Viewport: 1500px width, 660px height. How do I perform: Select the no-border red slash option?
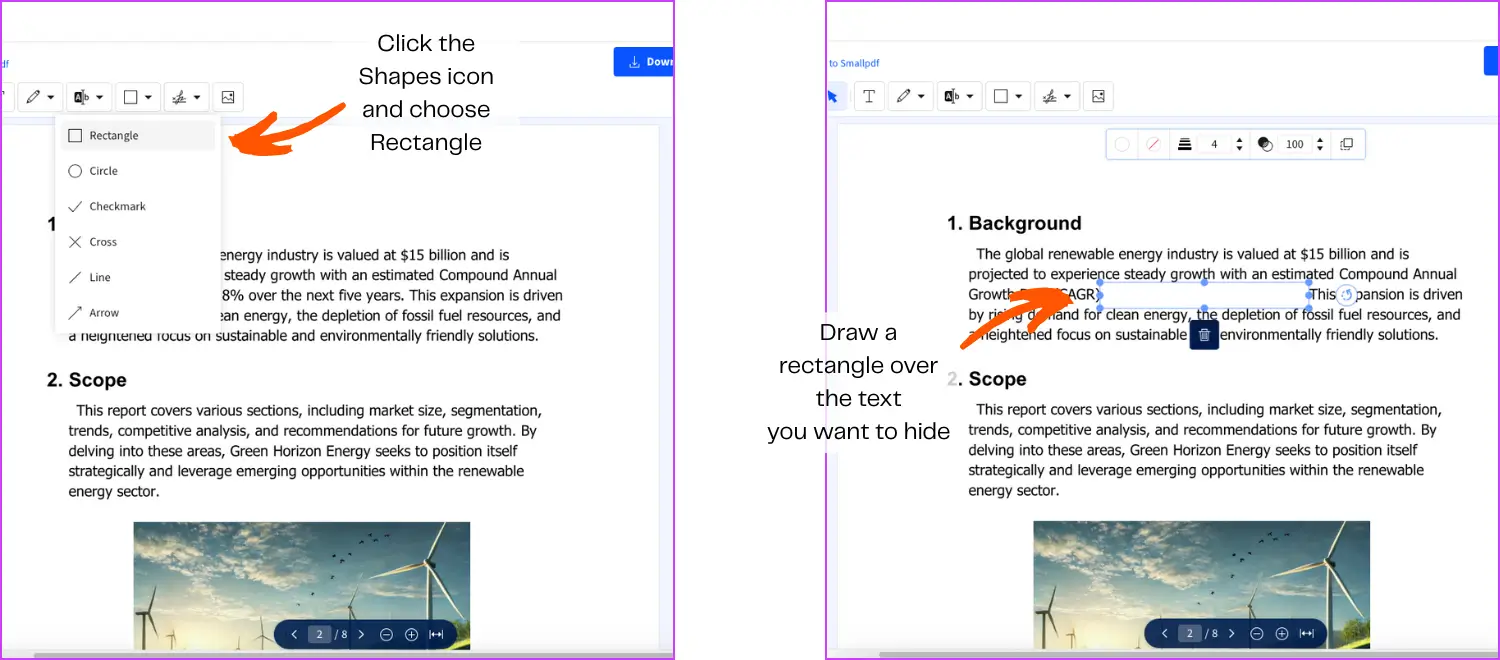pyautogui.click(x=1152, y=143)
